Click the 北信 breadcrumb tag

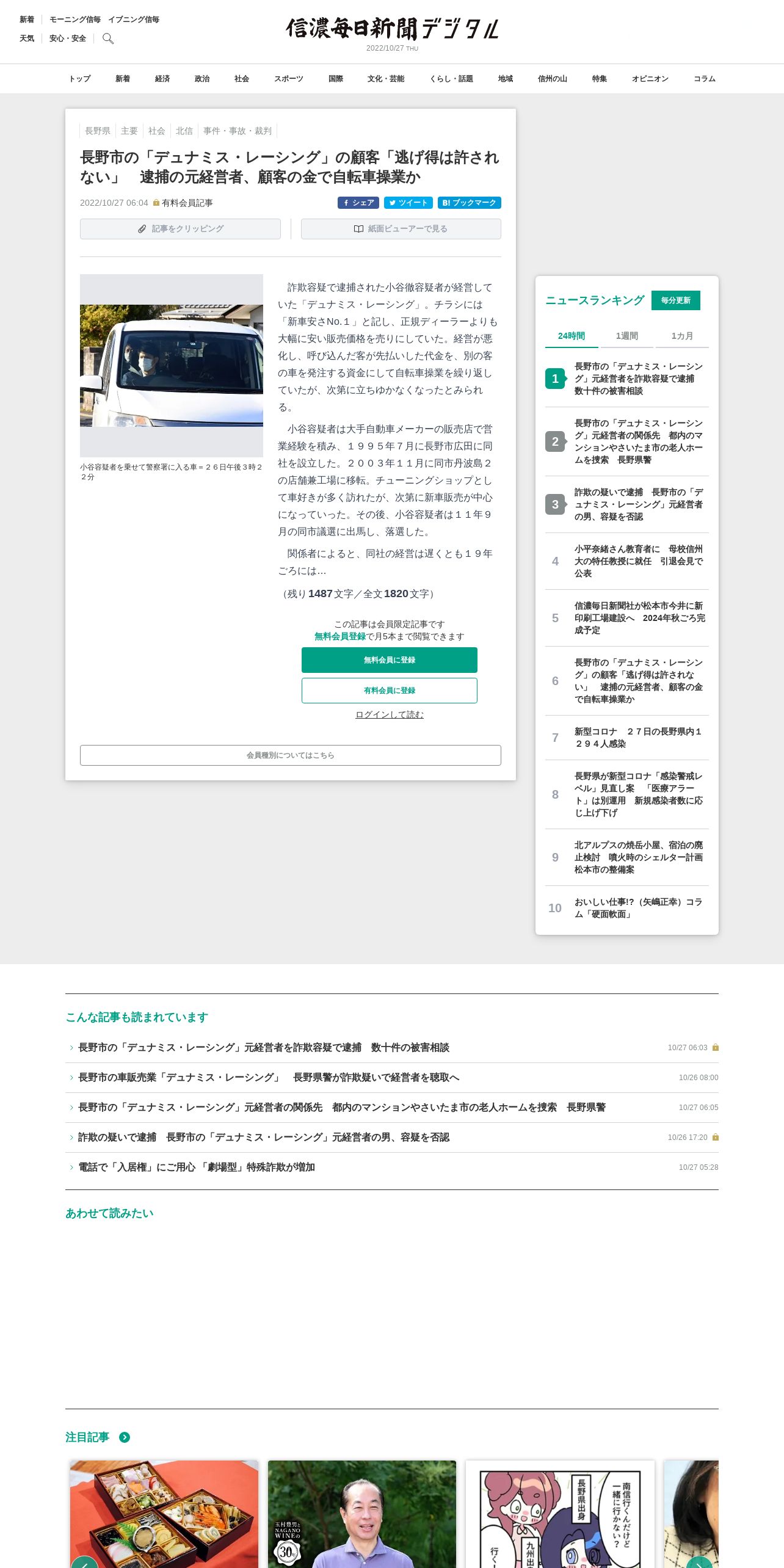click(x=184, y=131)
